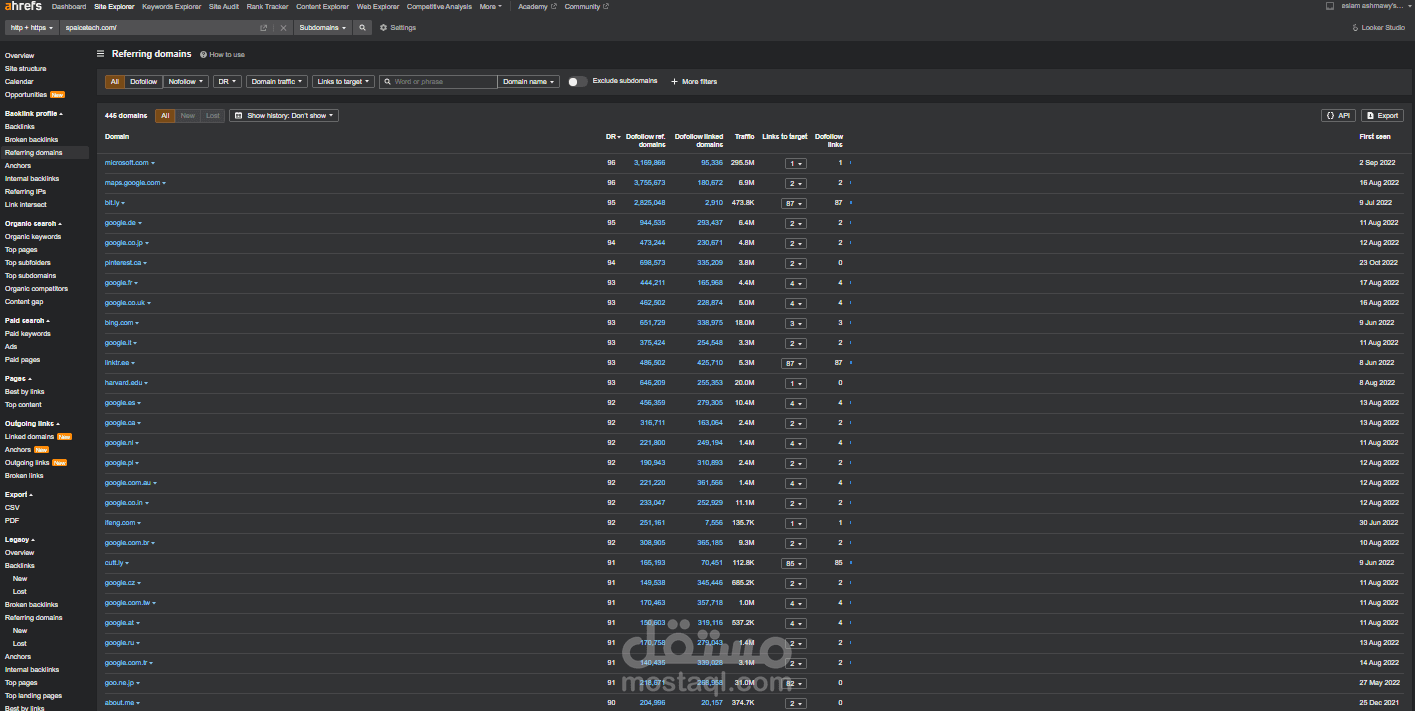Open the Dashboard tab

(69, 6)
